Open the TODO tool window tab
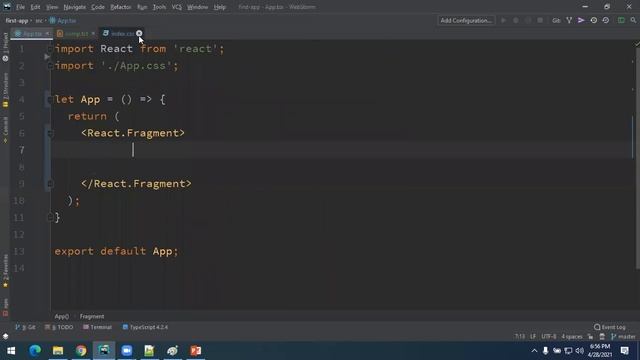 59,327
